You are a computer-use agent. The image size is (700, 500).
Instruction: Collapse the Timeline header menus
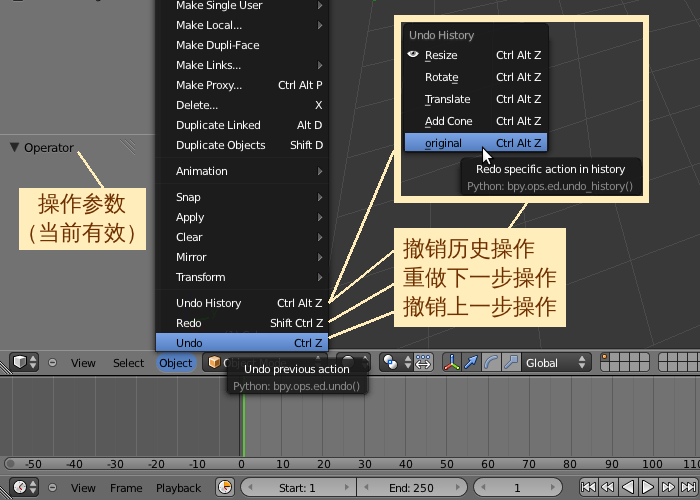point(52,488)
